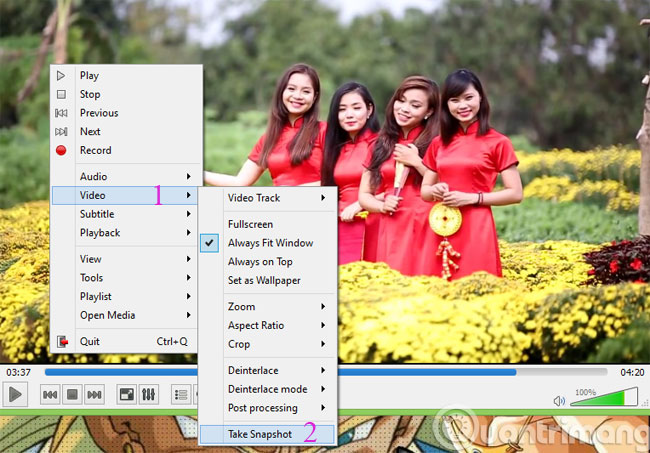Expand the Zoom submenu
This screenshot has height=453, width=650.
point(267,307)
